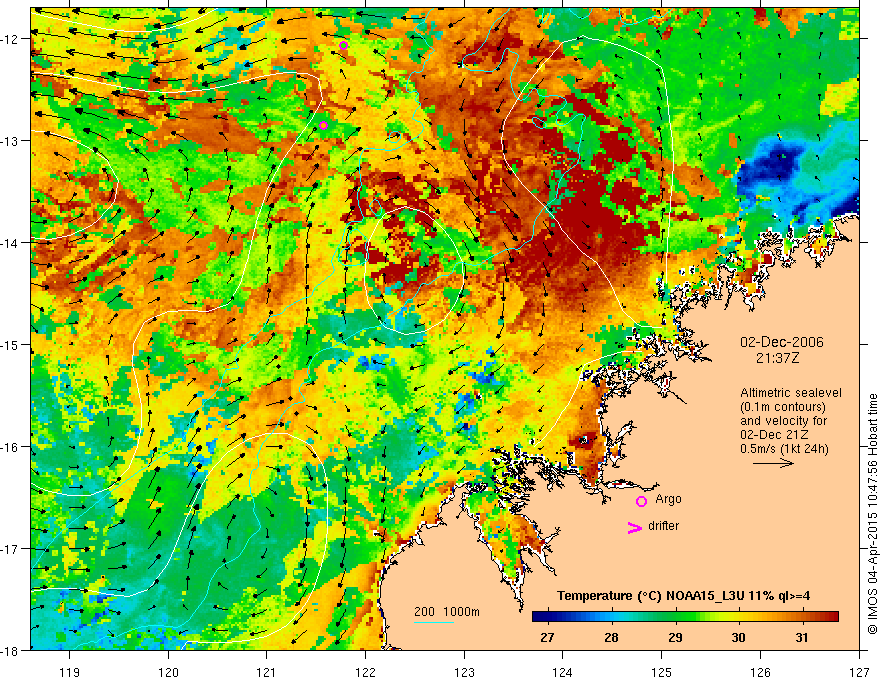Click longitude axis label 120
This screenshot has width=880, height=680.
tap(168, 672)
